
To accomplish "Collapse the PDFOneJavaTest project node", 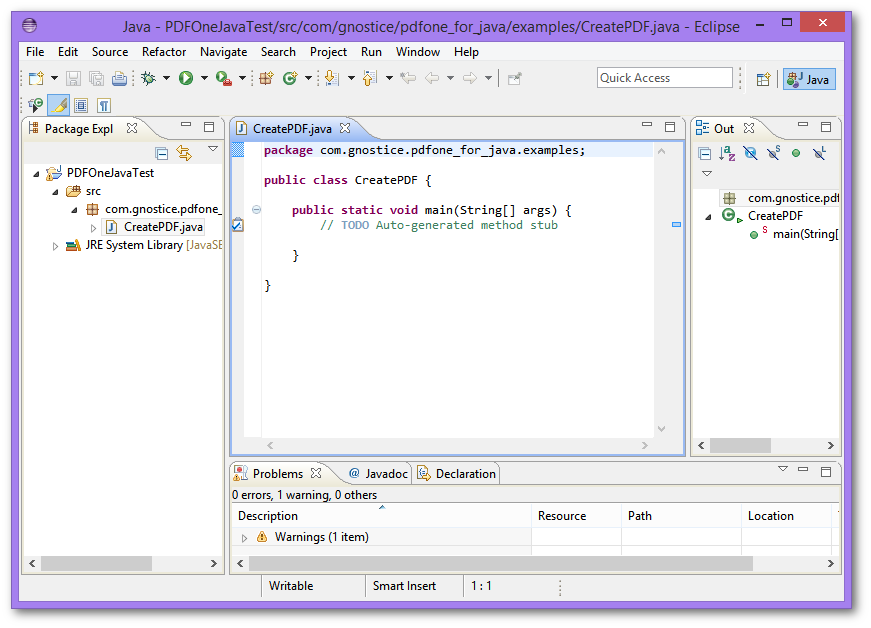I will [x=37, y=174].
